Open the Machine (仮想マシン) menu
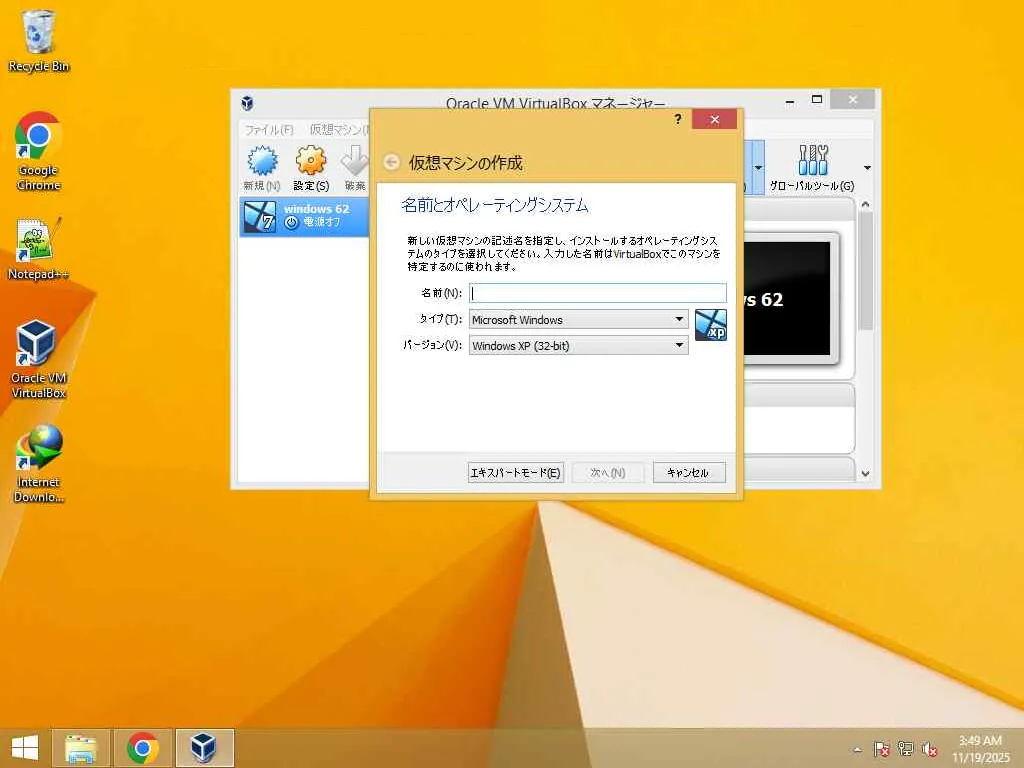 pyautogui.click(x=339, y=130)
